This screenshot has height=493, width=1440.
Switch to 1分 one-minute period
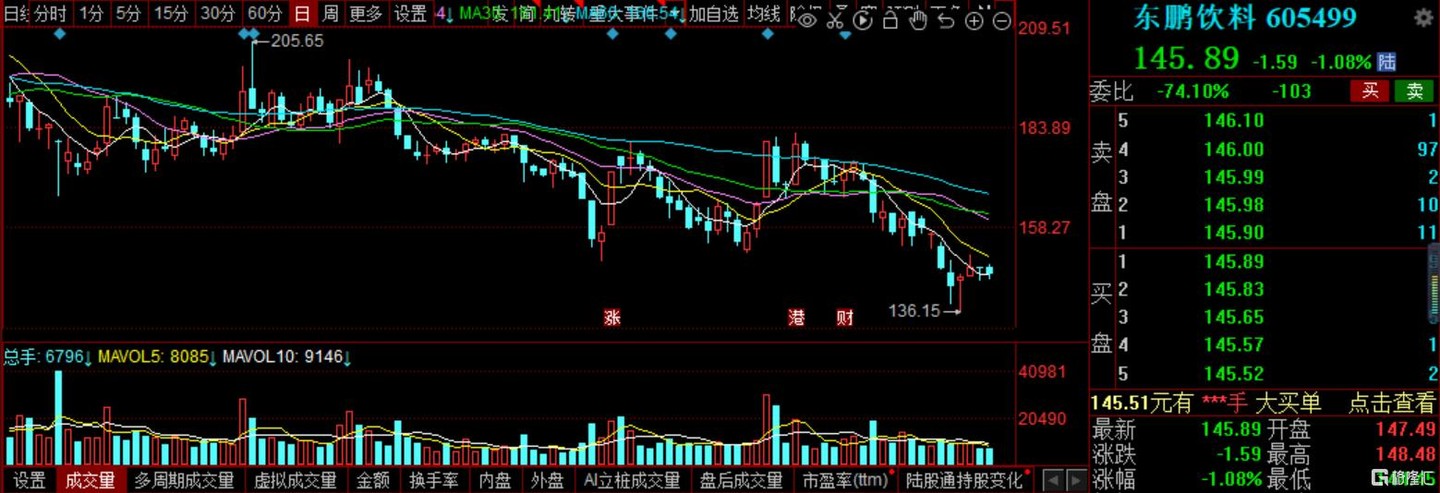(90, 13)
